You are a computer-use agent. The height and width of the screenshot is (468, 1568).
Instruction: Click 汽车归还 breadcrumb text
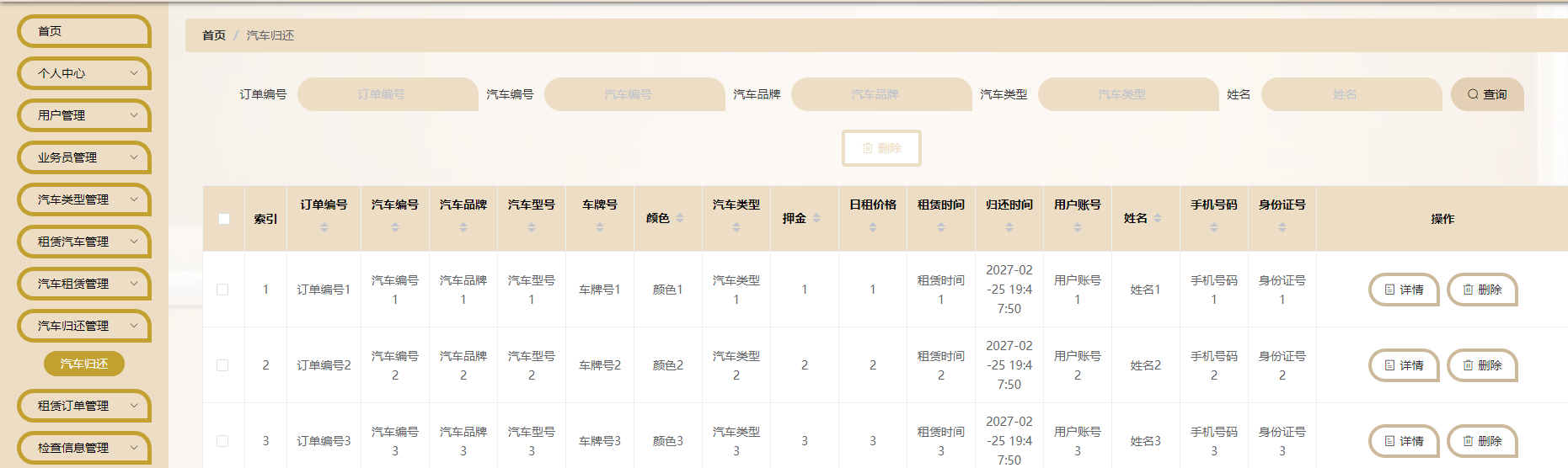(270, 35)
